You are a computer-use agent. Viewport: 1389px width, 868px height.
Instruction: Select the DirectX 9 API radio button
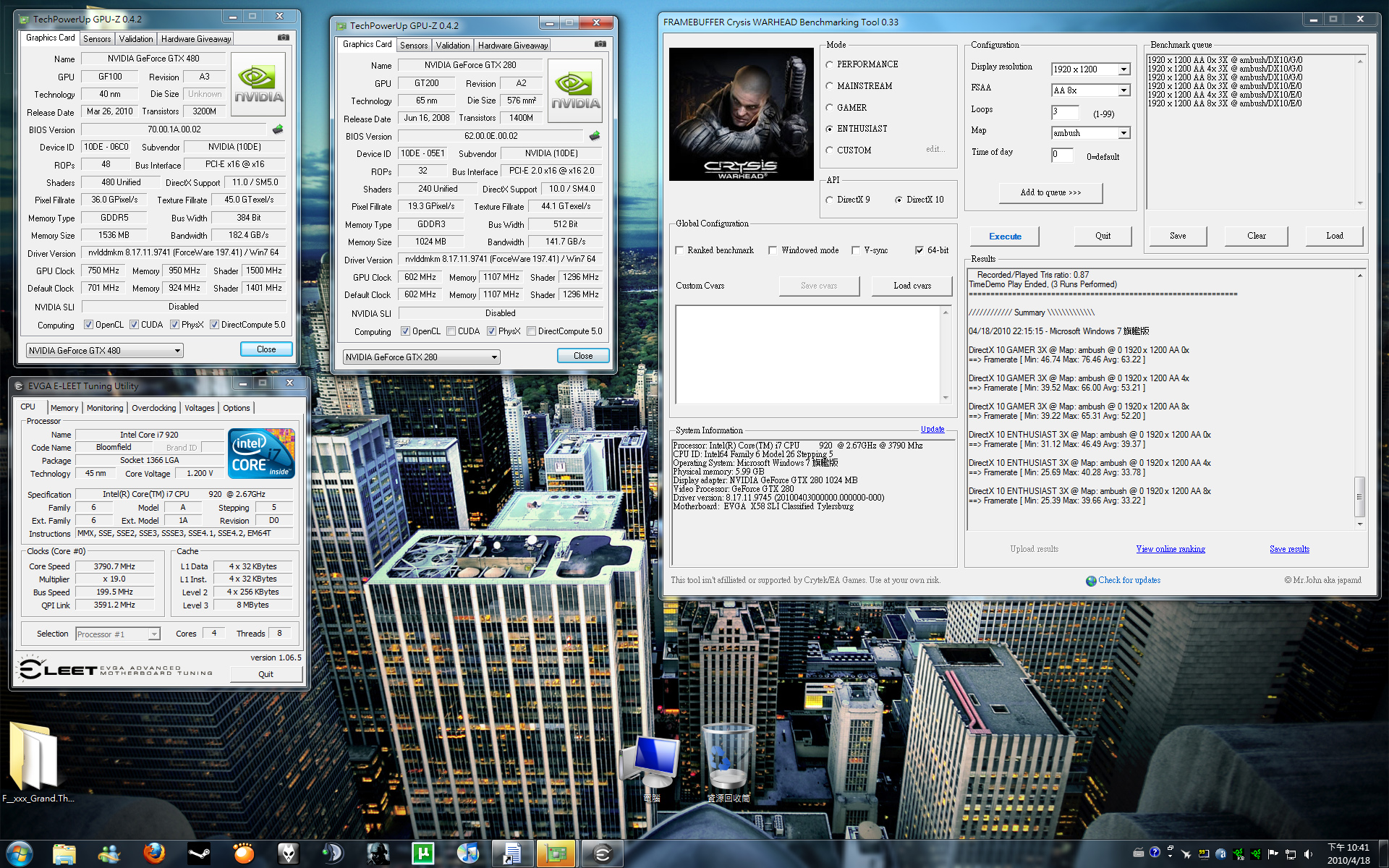click(x=829, y=200)
